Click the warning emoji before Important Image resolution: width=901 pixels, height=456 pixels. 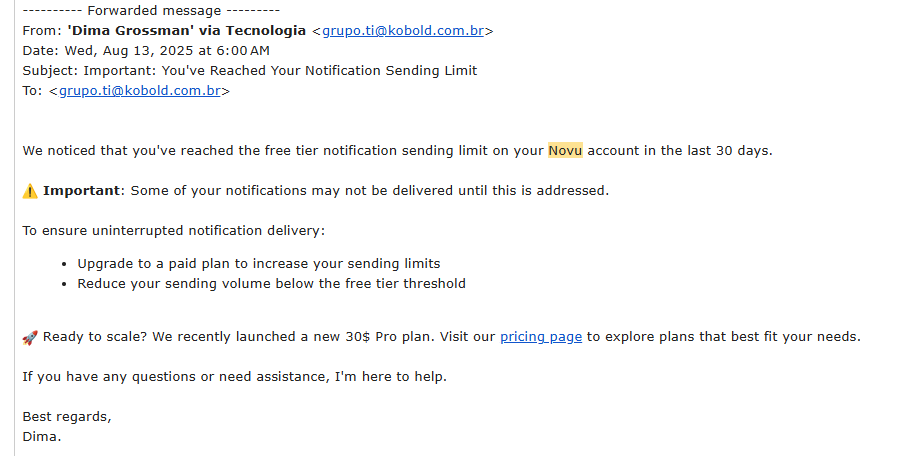tap(30, 190)
